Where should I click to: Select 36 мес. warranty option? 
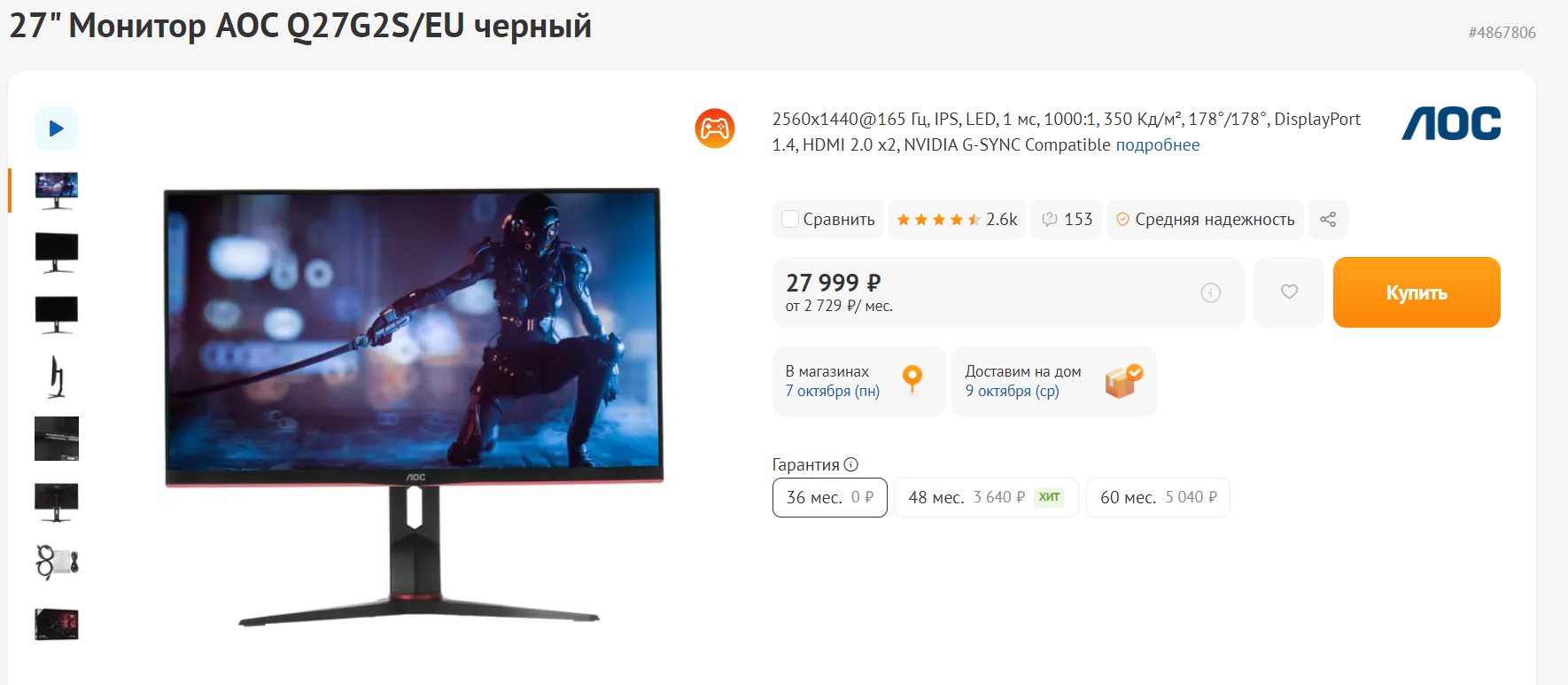pyautogui.click(x=830, y=497)
